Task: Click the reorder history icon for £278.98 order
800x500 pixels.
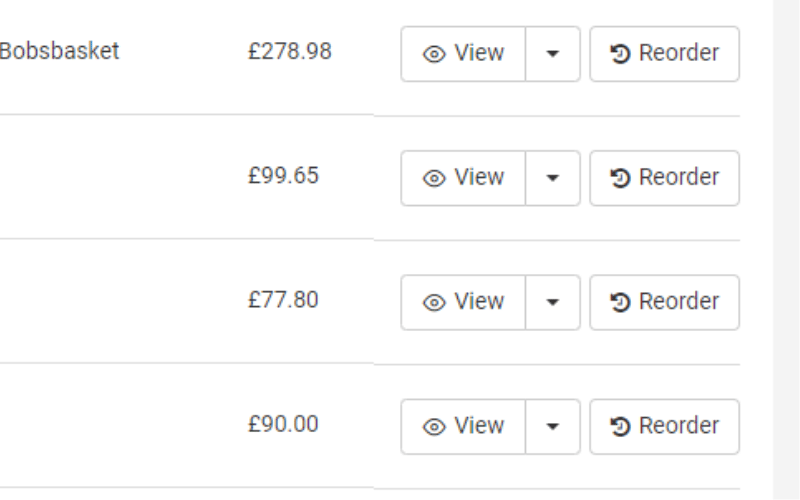Action: [x=620, y=54]
